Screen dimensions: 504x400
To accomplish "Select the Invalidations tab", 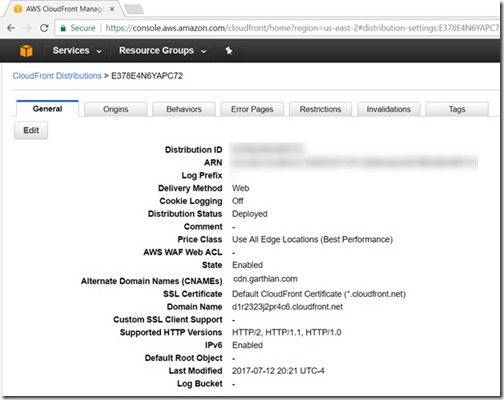I will point(389,109).
